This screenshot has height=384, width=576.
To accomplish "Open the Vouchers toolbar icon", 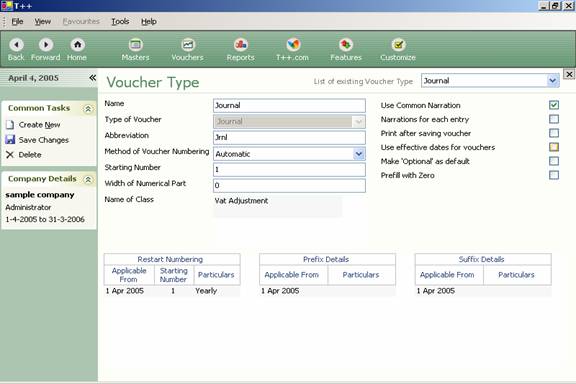I will click(188, 45).
